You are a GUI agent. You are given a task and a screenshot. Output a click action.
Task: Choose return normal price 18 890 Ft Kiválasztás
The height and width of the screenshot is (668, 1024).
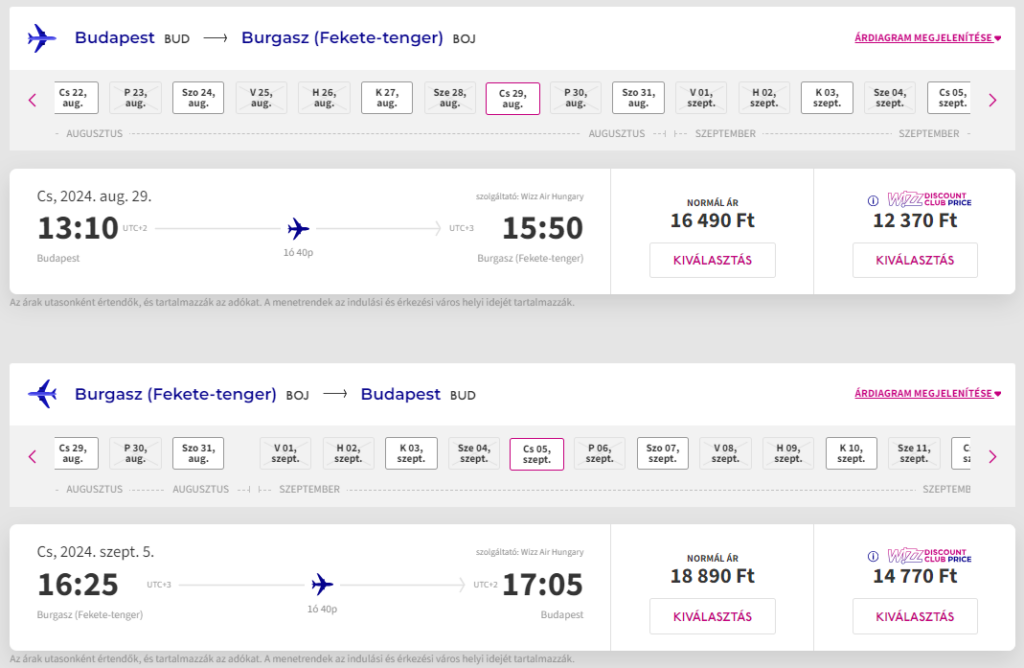point(712,616)
